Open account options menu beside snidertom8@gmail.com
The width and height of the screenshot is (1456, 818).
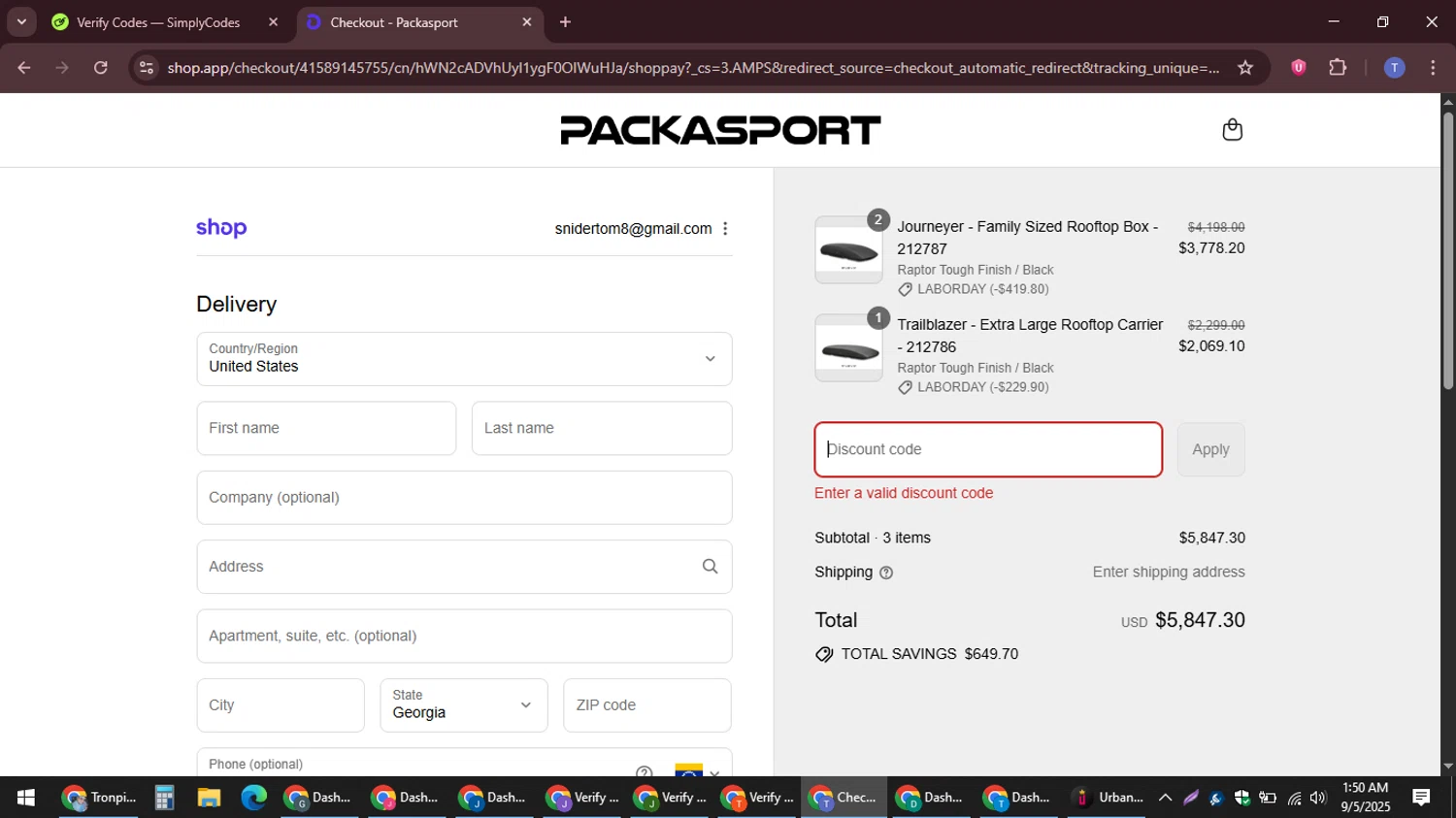click(x=725, y=229)
